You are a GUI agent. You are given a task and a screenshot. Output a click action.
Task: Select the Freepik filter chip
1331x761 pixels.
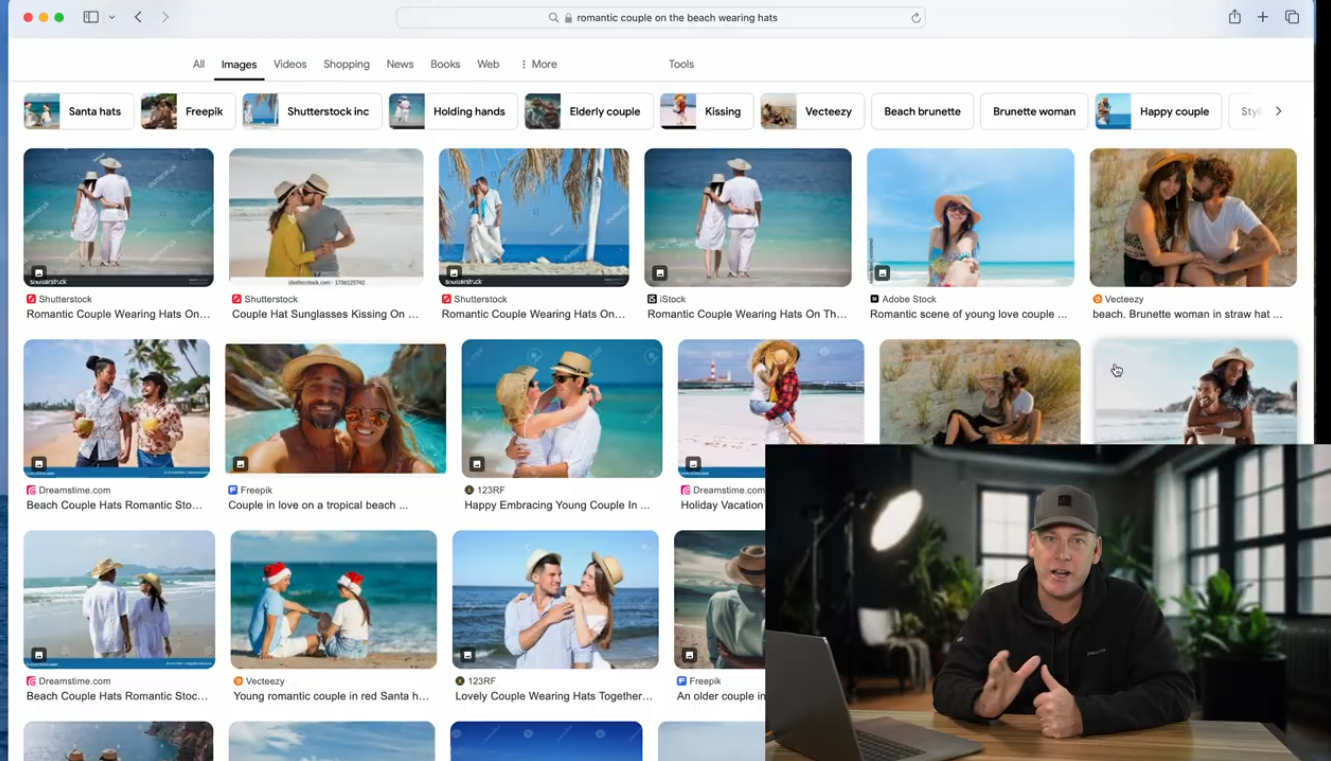point(188,111)
